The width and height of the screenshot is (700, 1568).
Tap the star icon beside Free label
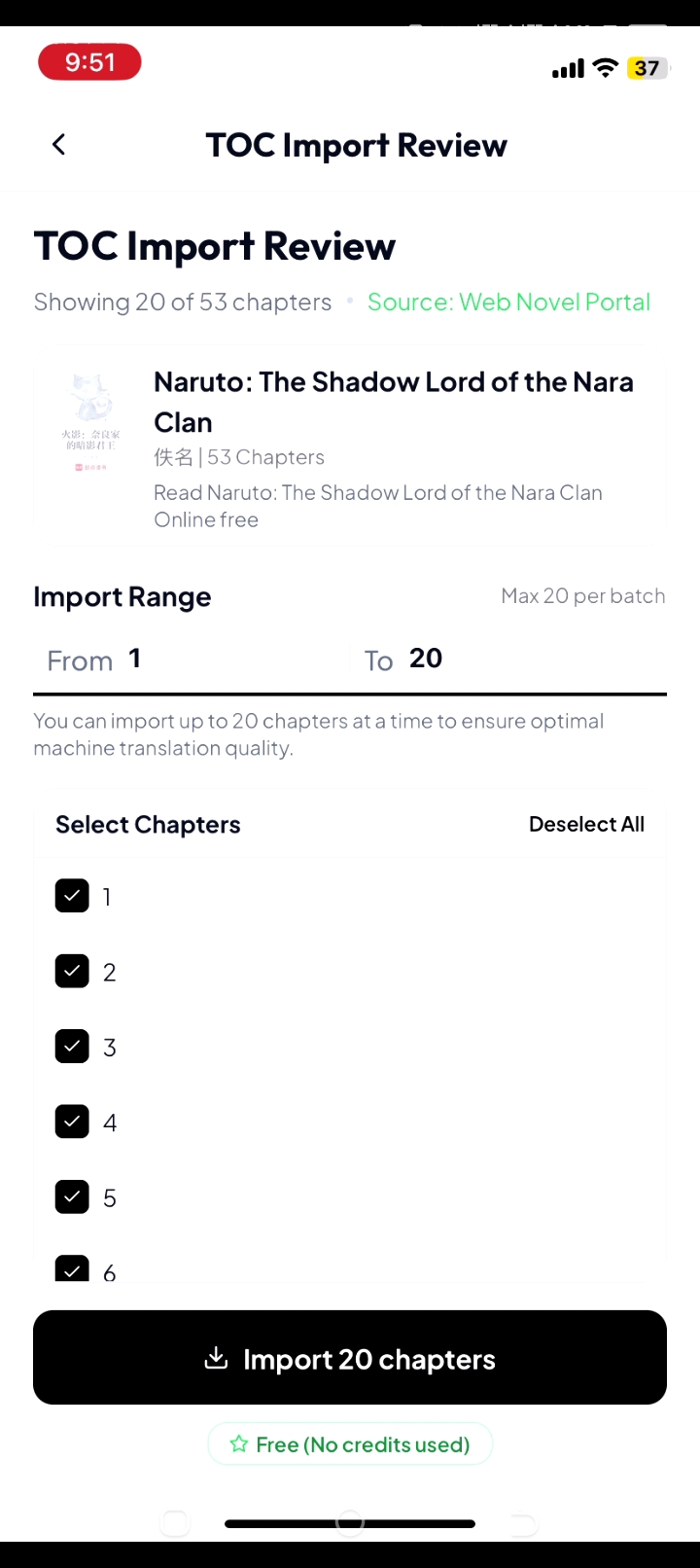click(x=238, y=1444)
